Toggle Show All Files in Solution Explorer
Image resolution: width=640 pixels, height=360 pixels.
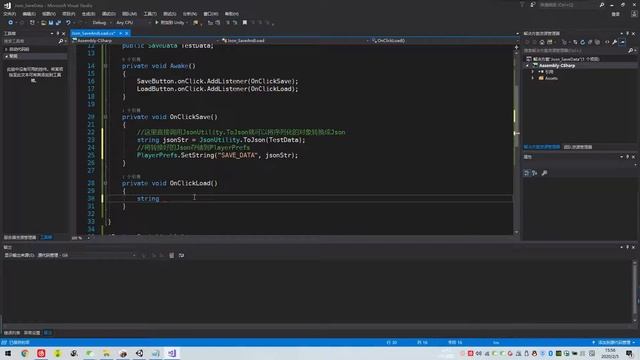pyautogui.click(x=598, y=42)
